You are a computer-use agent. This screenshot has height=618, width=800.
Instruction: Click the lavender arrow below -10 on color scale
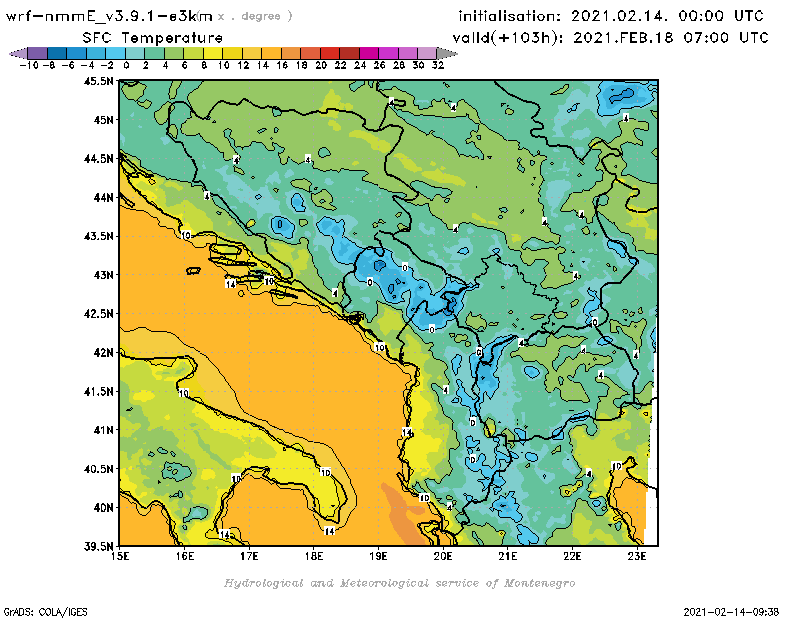(18, 53)
